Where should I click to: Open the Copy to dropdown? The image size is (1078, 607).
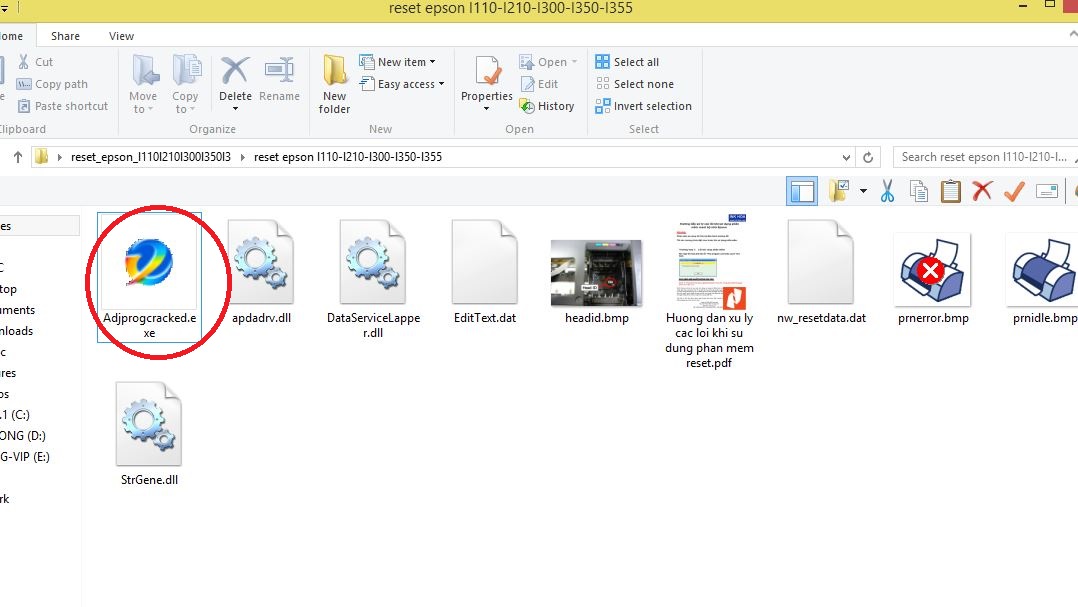click(x=185, y=84)
